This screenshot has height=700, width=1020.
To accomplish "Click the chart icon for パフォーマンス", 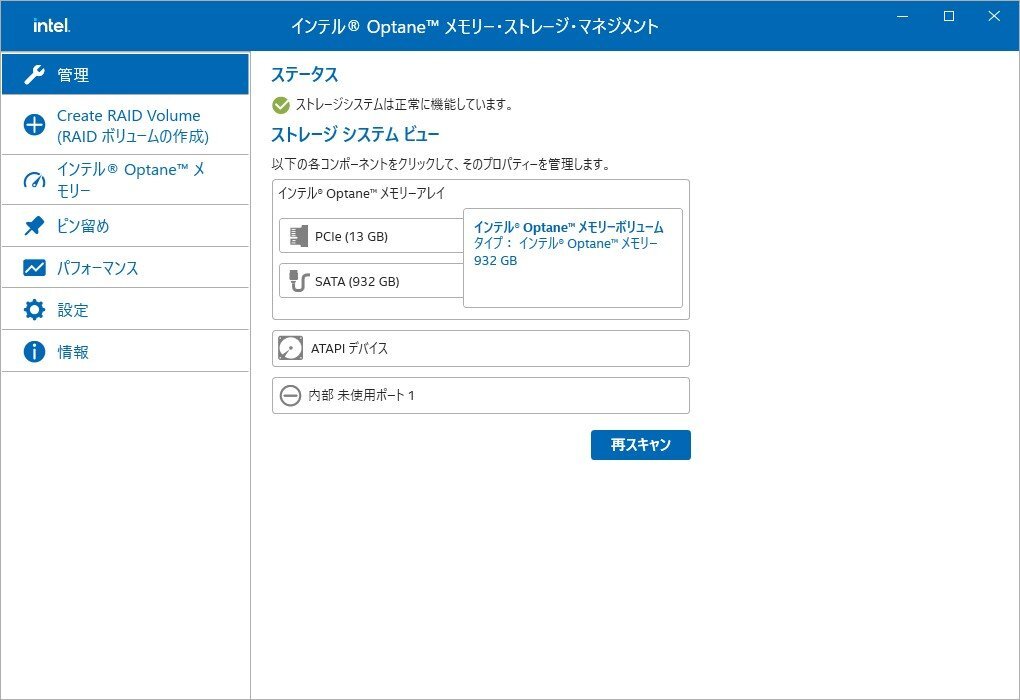I will coord(34,268).
